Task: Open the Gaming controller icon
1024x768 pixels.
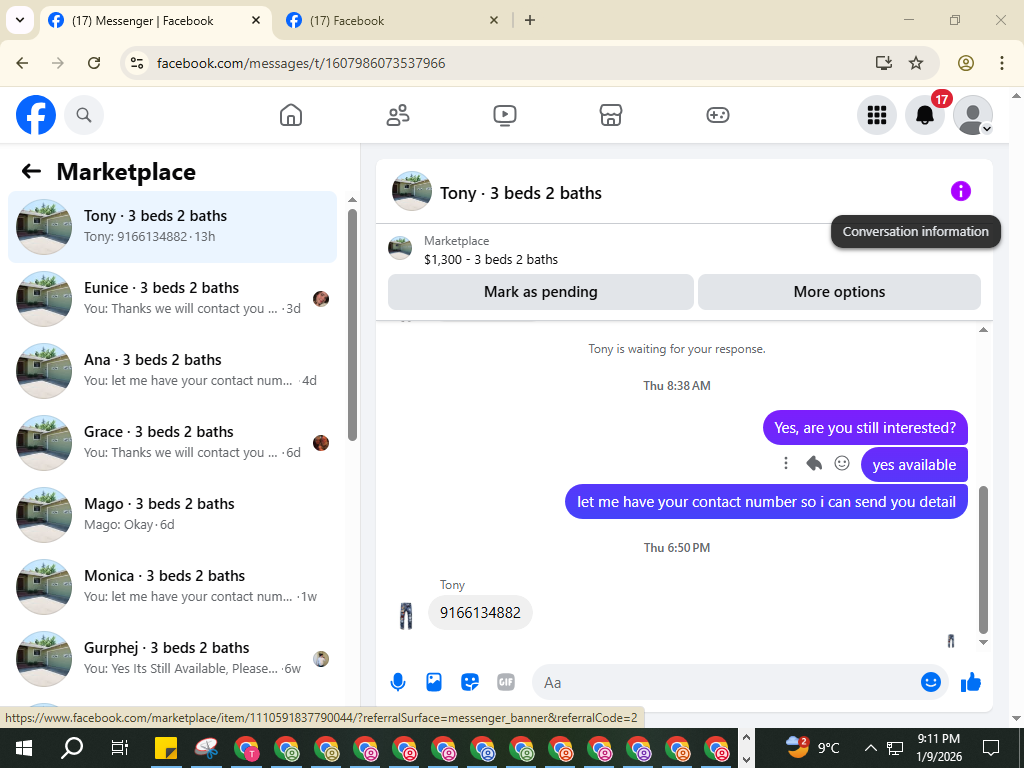Action: 718,115
